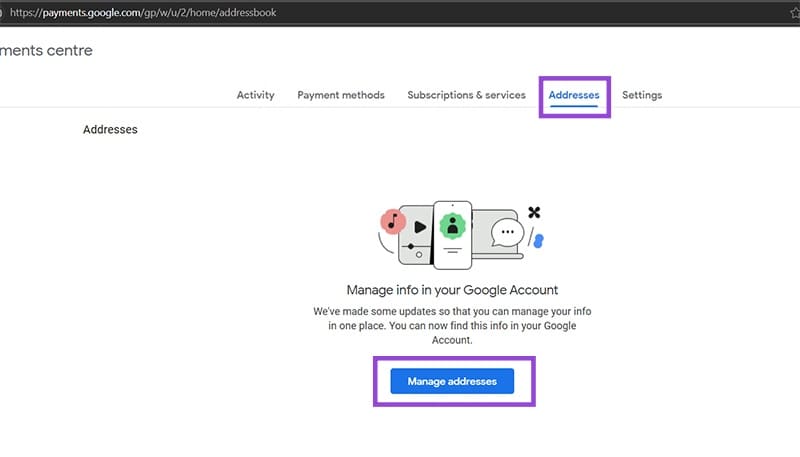Screen dimensions: 800x457
Task: Click the Google Account illustration image
Action: click(x=461, y=235)
